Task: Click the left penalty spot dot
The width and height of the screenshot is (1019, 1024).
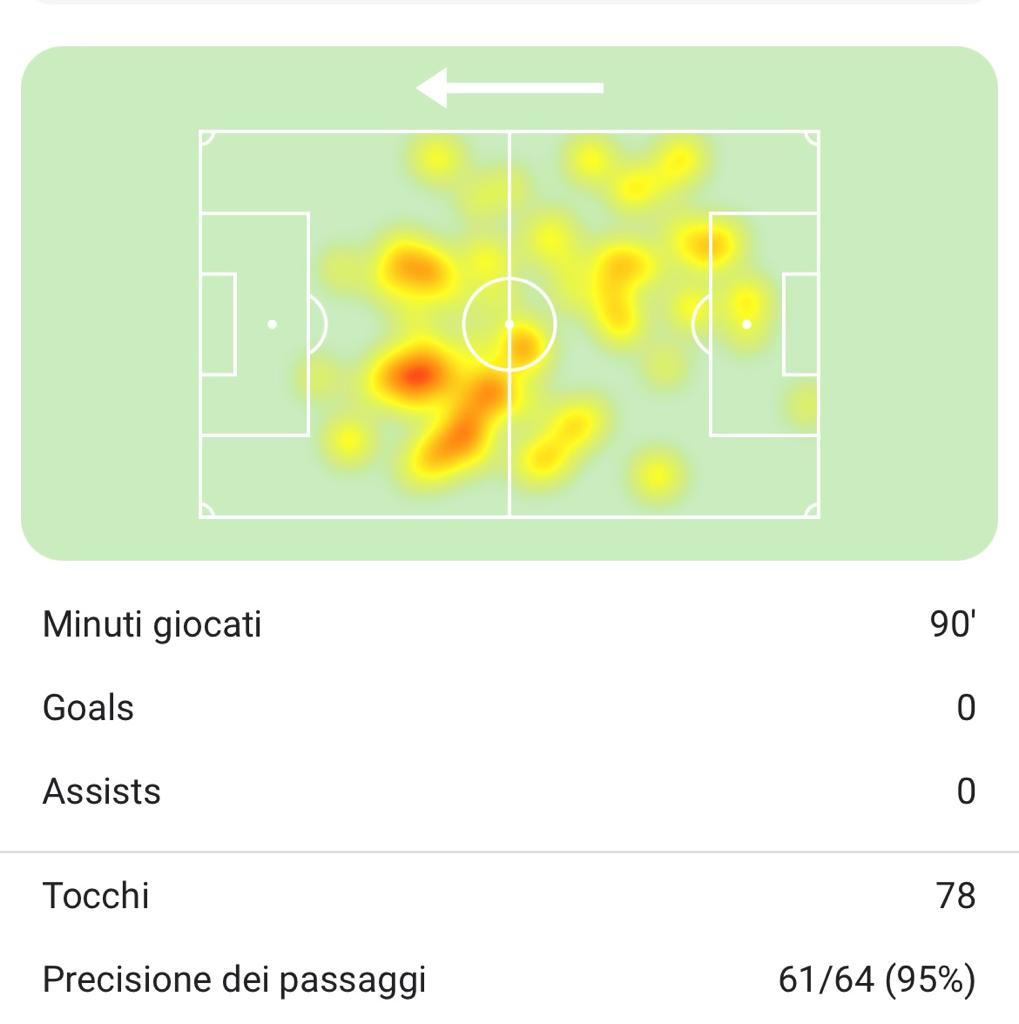Action: 272,324
